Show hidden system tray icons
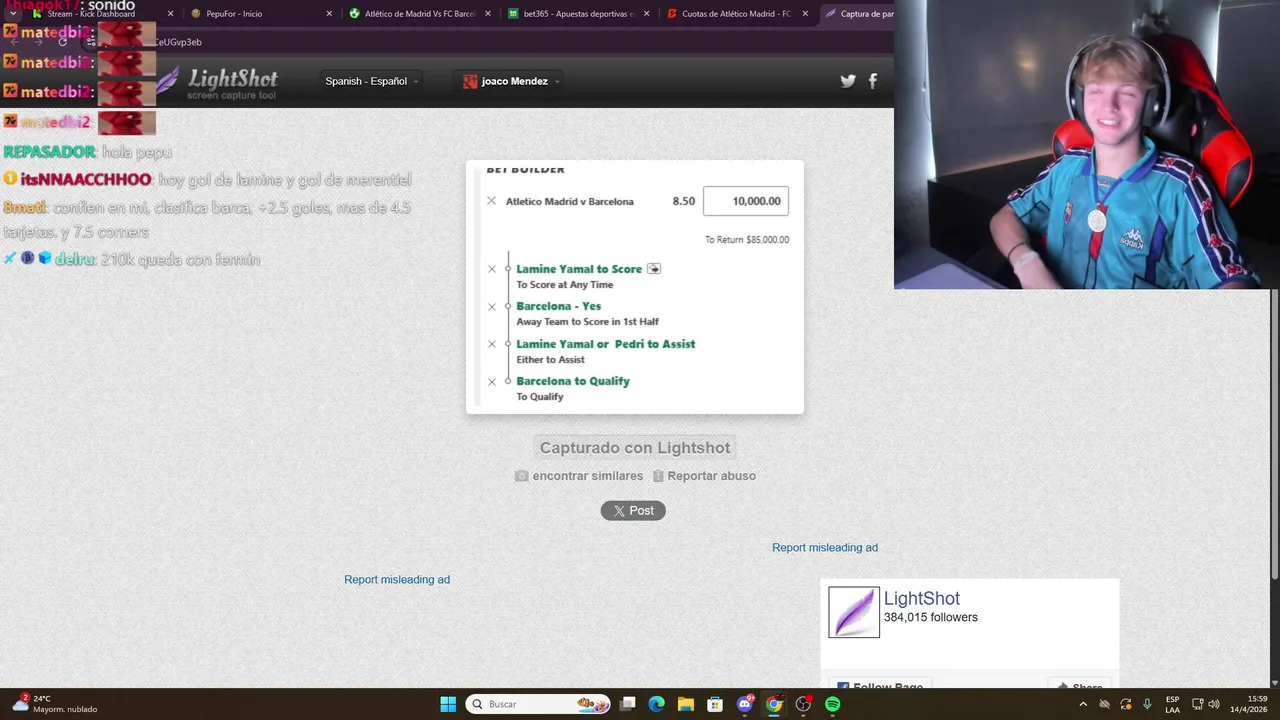The width and height of the screenshot is (1280, 720). tap(1083, 704)
